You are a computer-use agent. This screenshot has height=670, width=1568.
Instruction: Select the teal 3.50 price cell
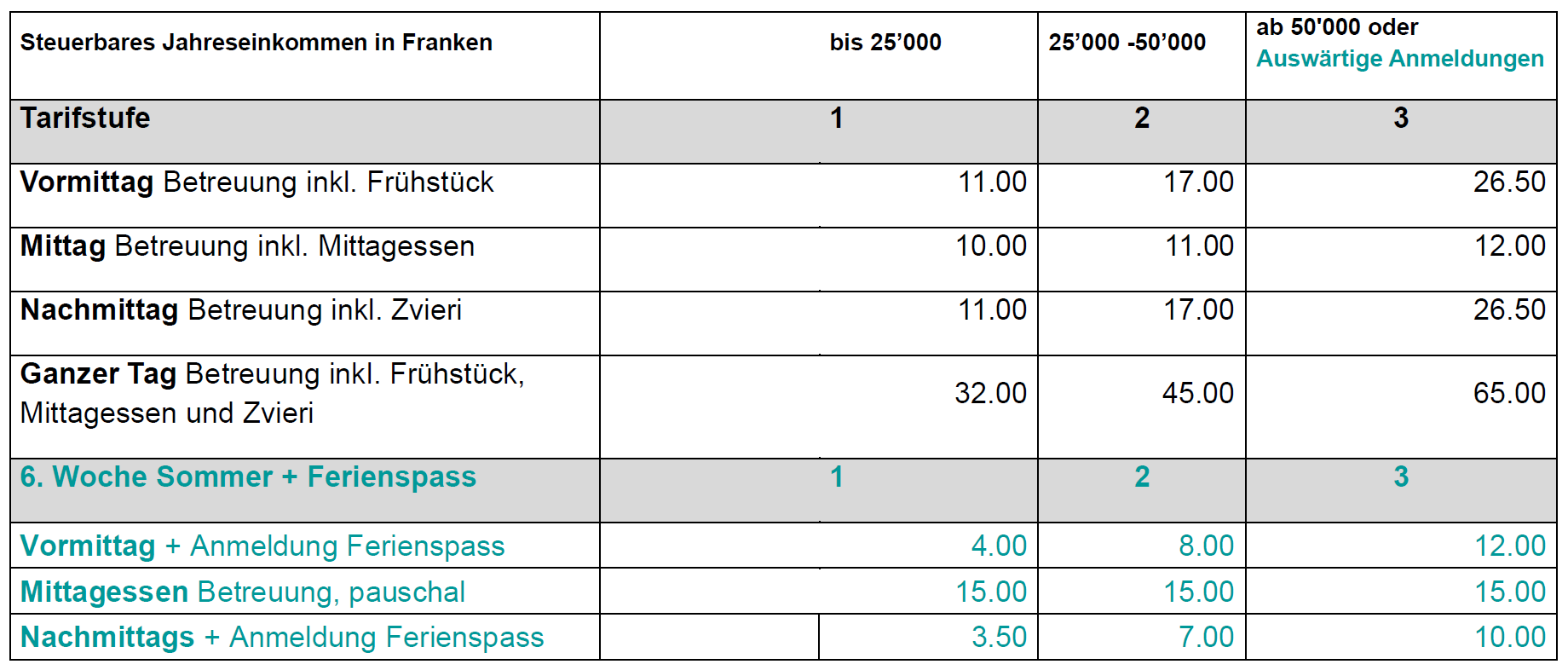pos(999,638)
